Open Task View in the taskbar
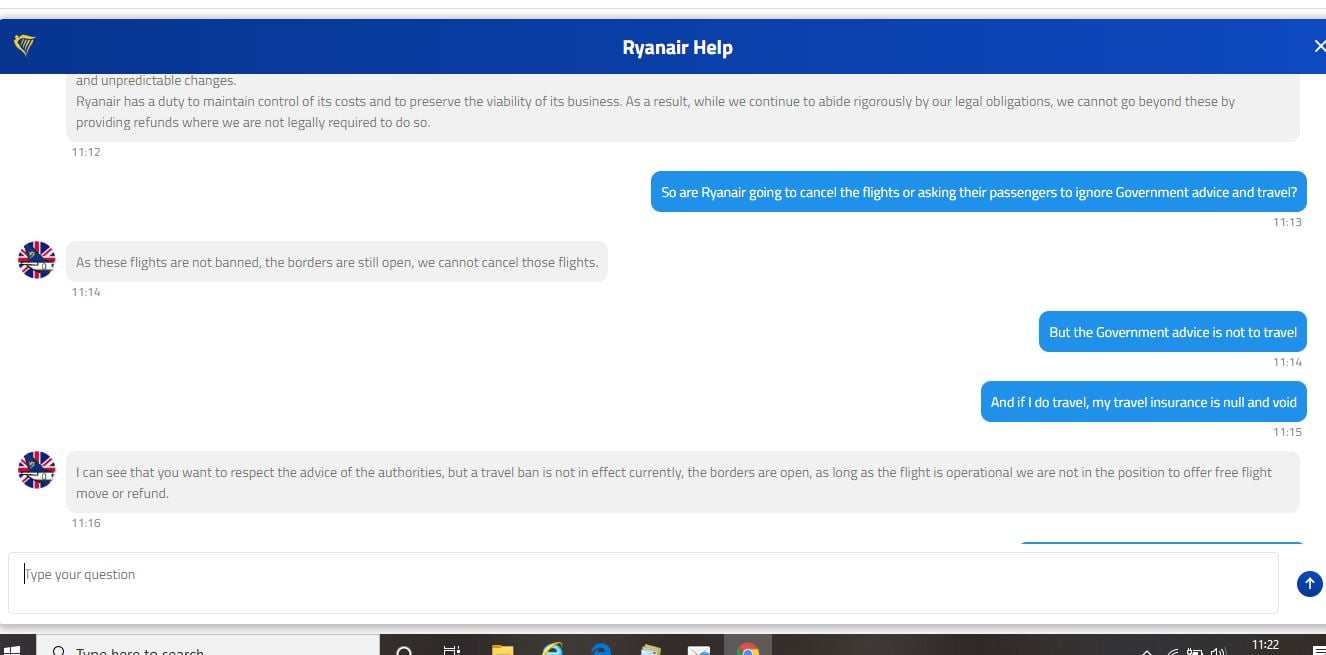 (452, 650)
